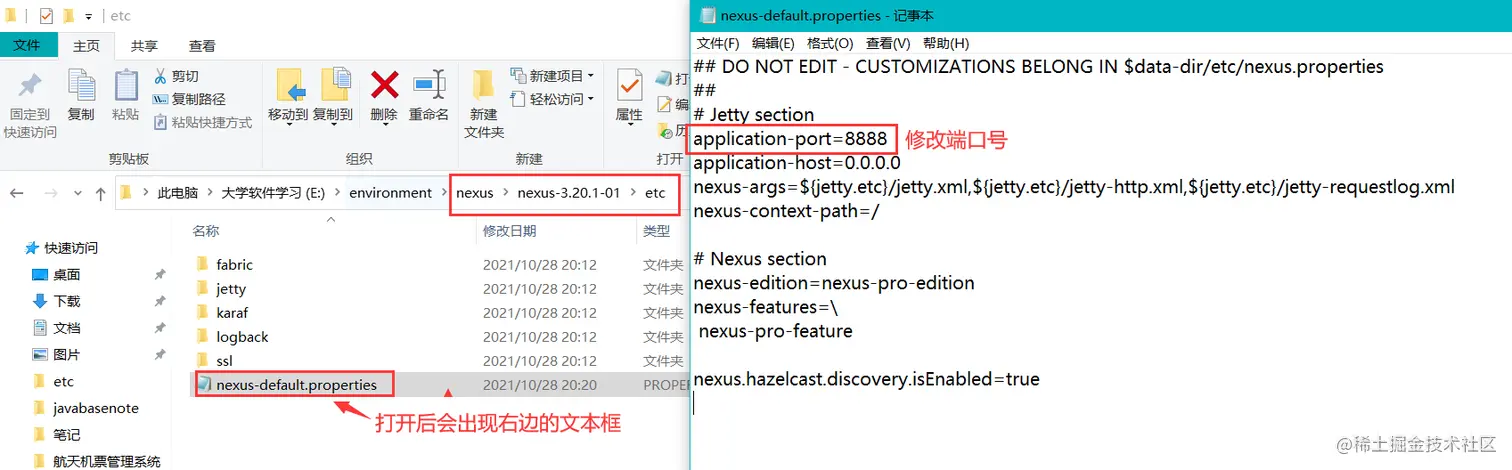This screenshot has height=470, width=1512.
Task: Switch to the View (查看) ribbon tab
Action: pos(202,46)
